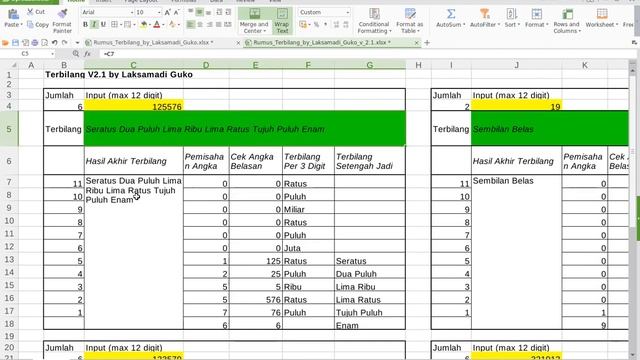The image size is (640, 360).
Task: Open the Worksheet menu
Action: 601,18
